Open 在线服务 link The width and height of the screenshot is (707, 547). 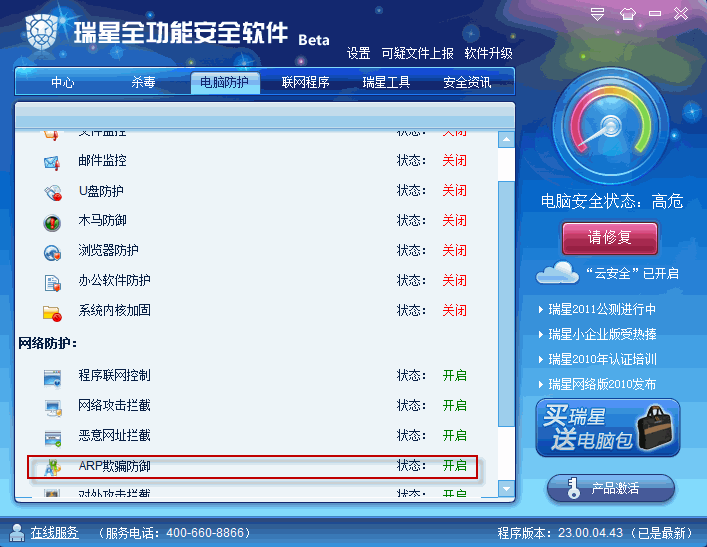pyautogui.click(x=54, y=533)
